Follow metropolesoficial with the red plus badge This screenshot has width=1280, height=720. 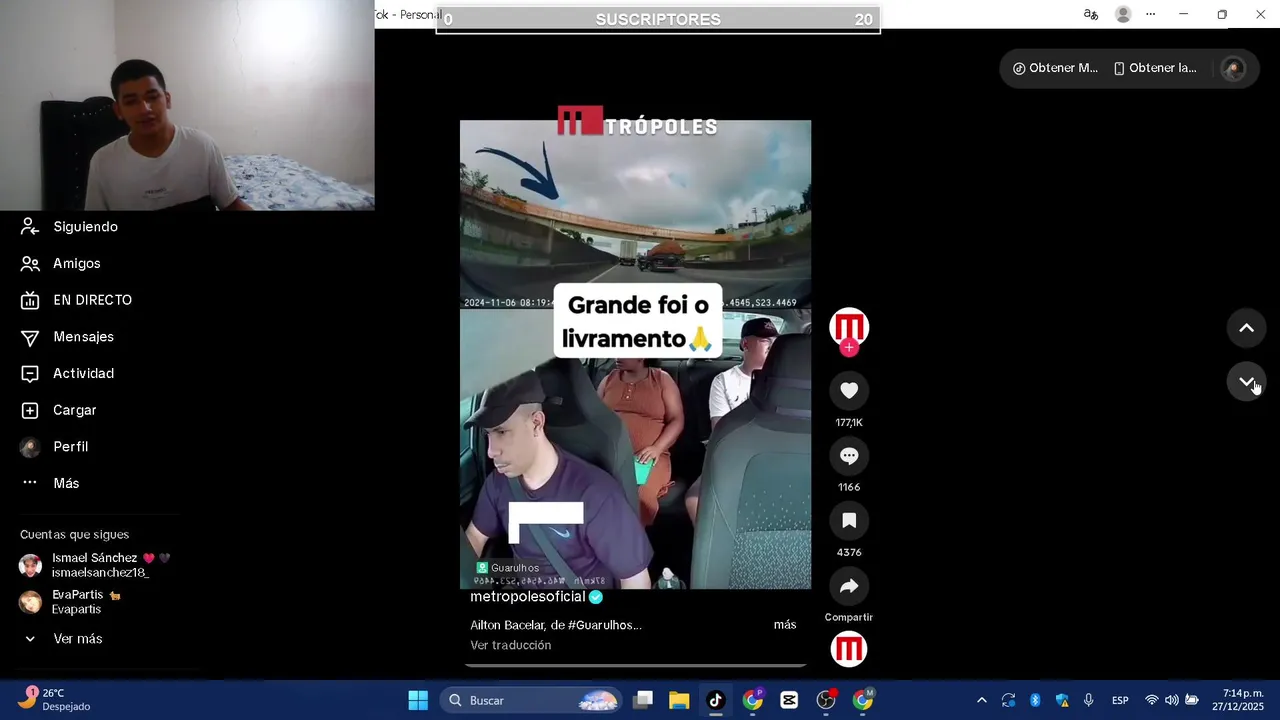tap(849, 348)
